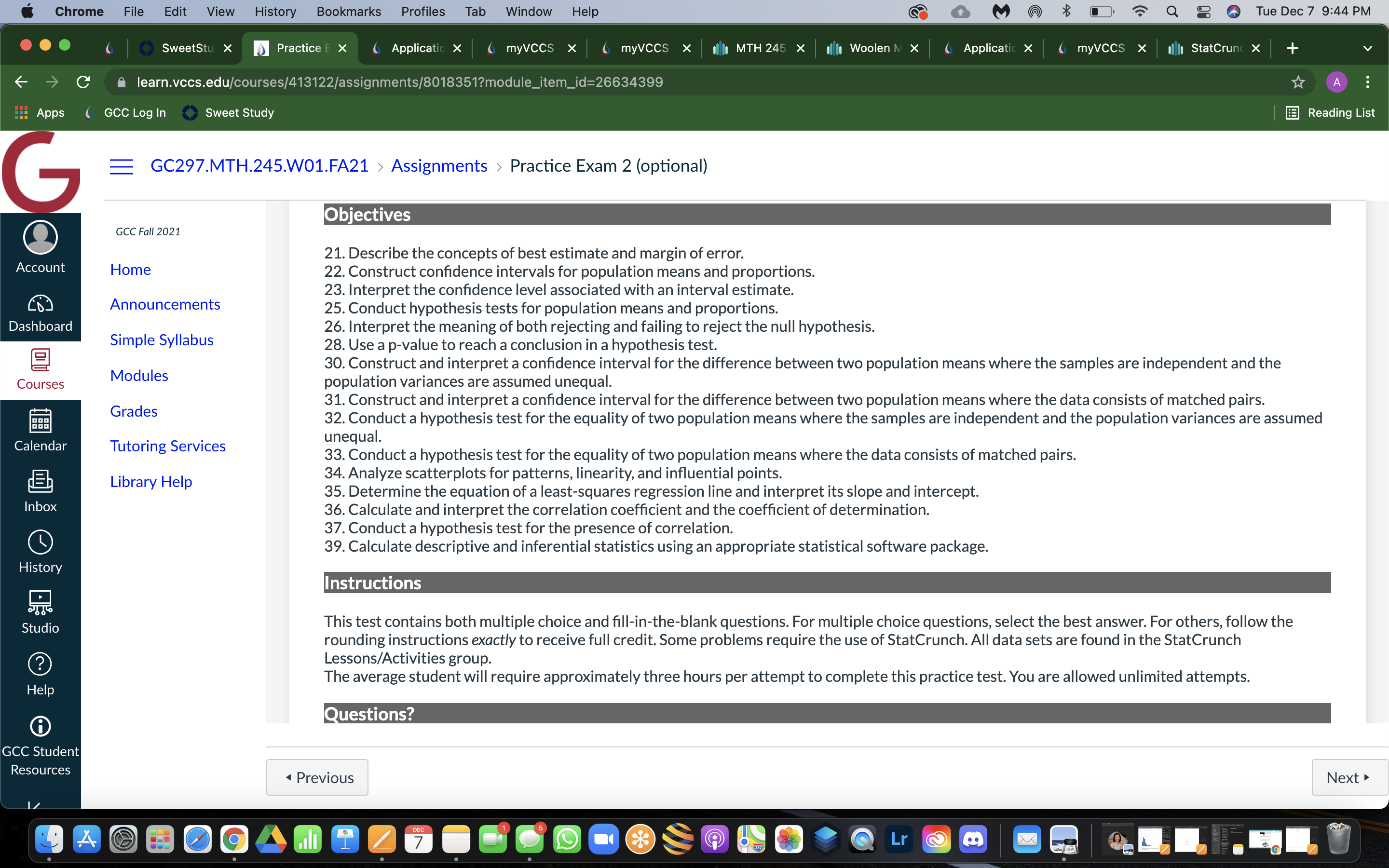Open Siri from the menu bar
This screenshot has width=1389, height=868.
coord(1234,12)
